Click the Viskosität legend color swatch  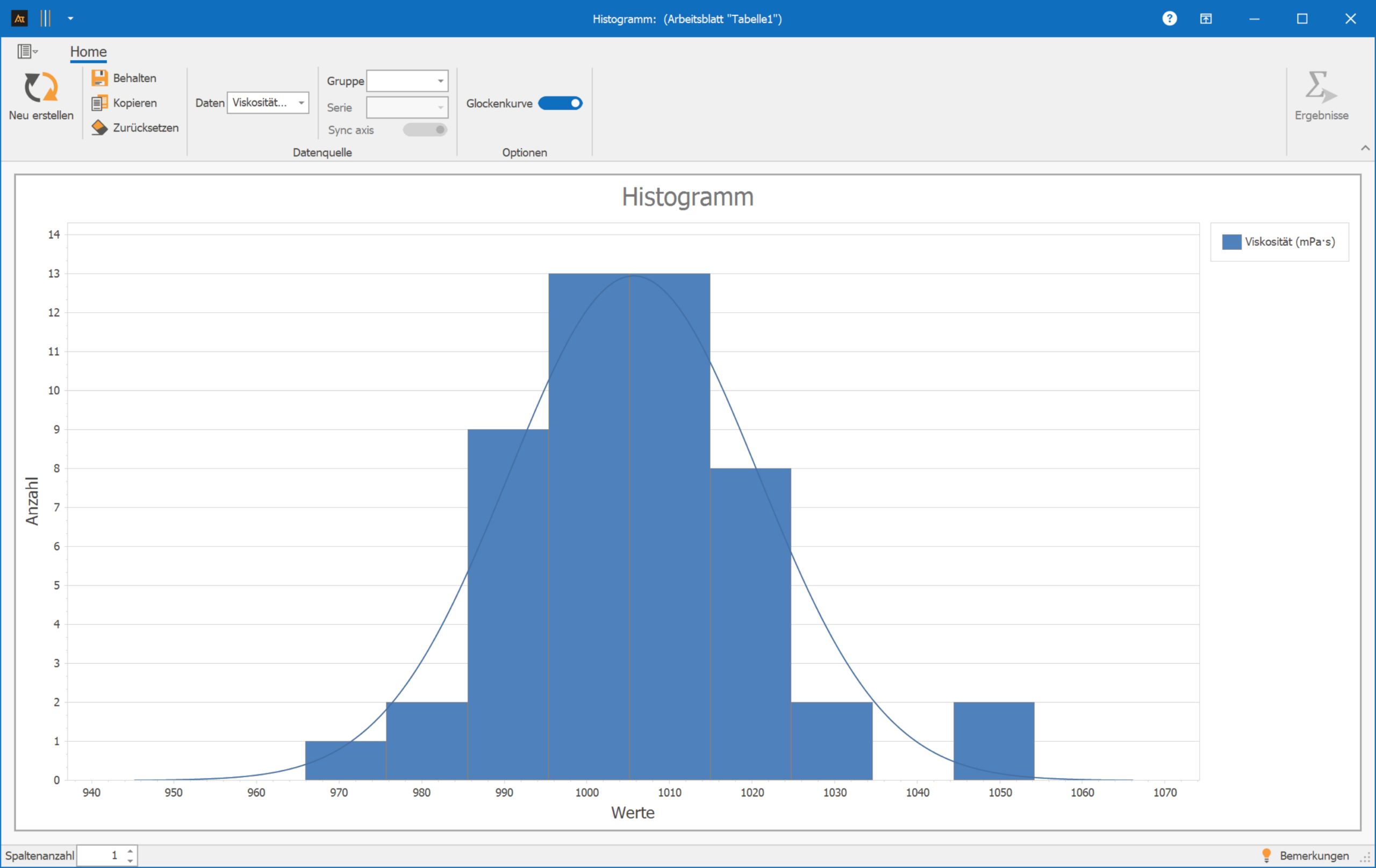(1231, 242)
